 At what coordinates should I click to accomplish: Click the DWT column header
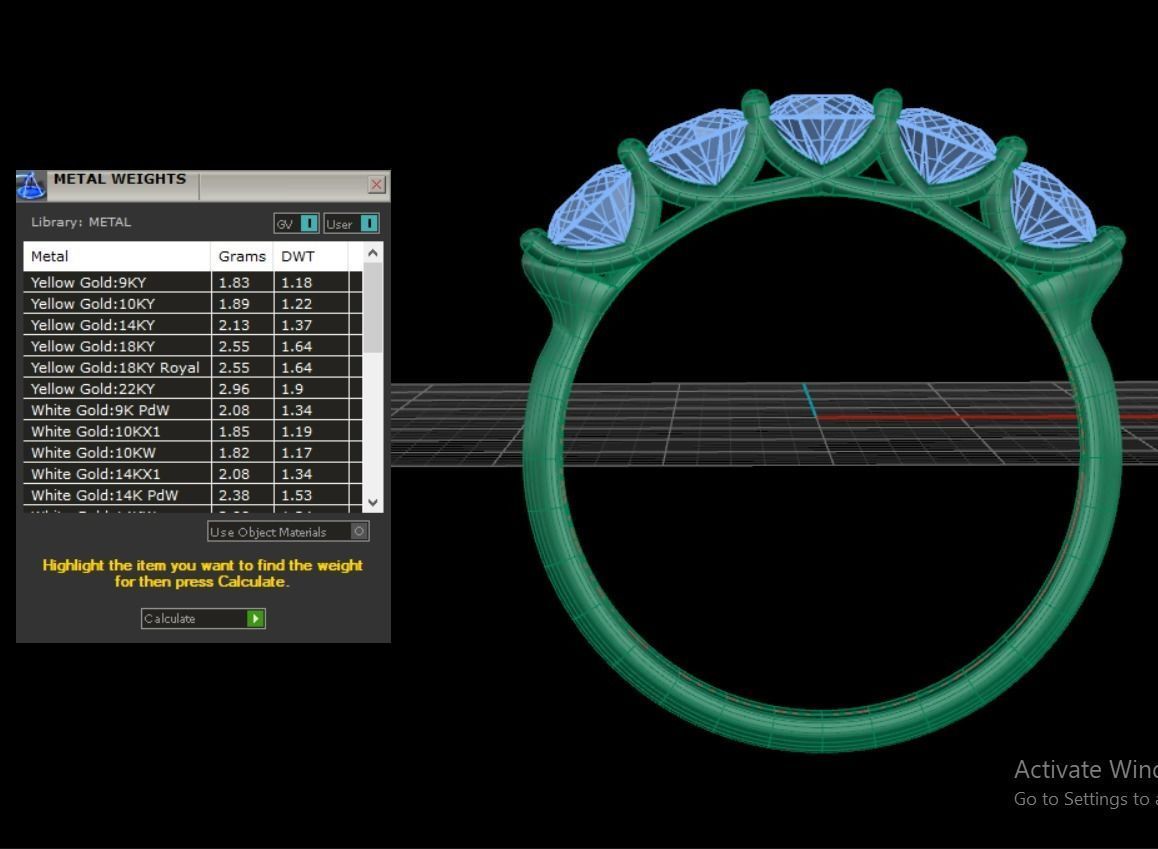point(311,256)
